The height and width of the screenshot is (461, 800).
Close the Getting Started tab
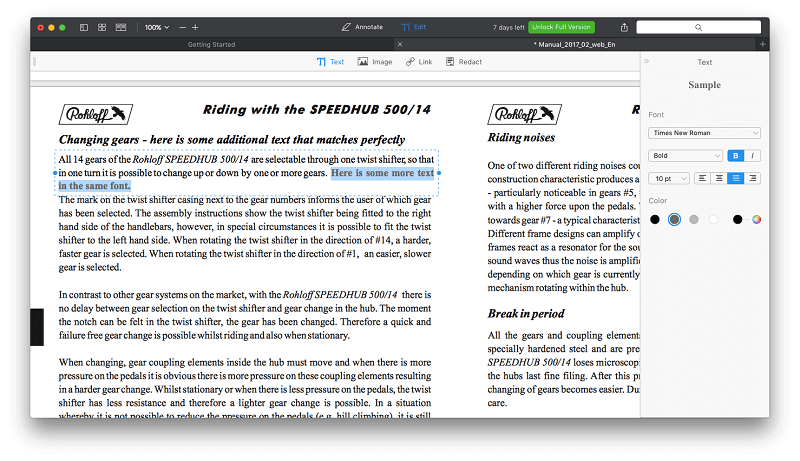(400, 44)
